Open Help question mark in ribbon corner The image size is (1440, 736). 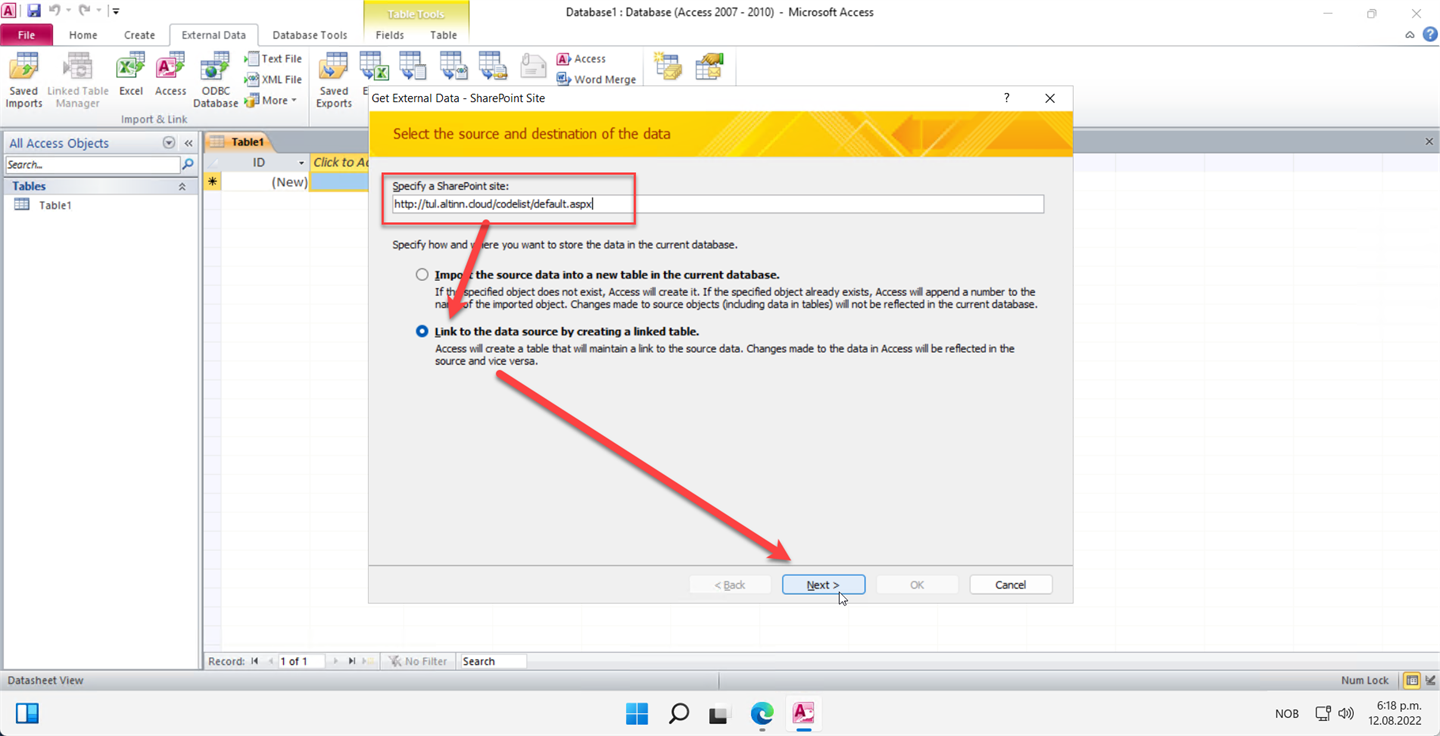1429,34
